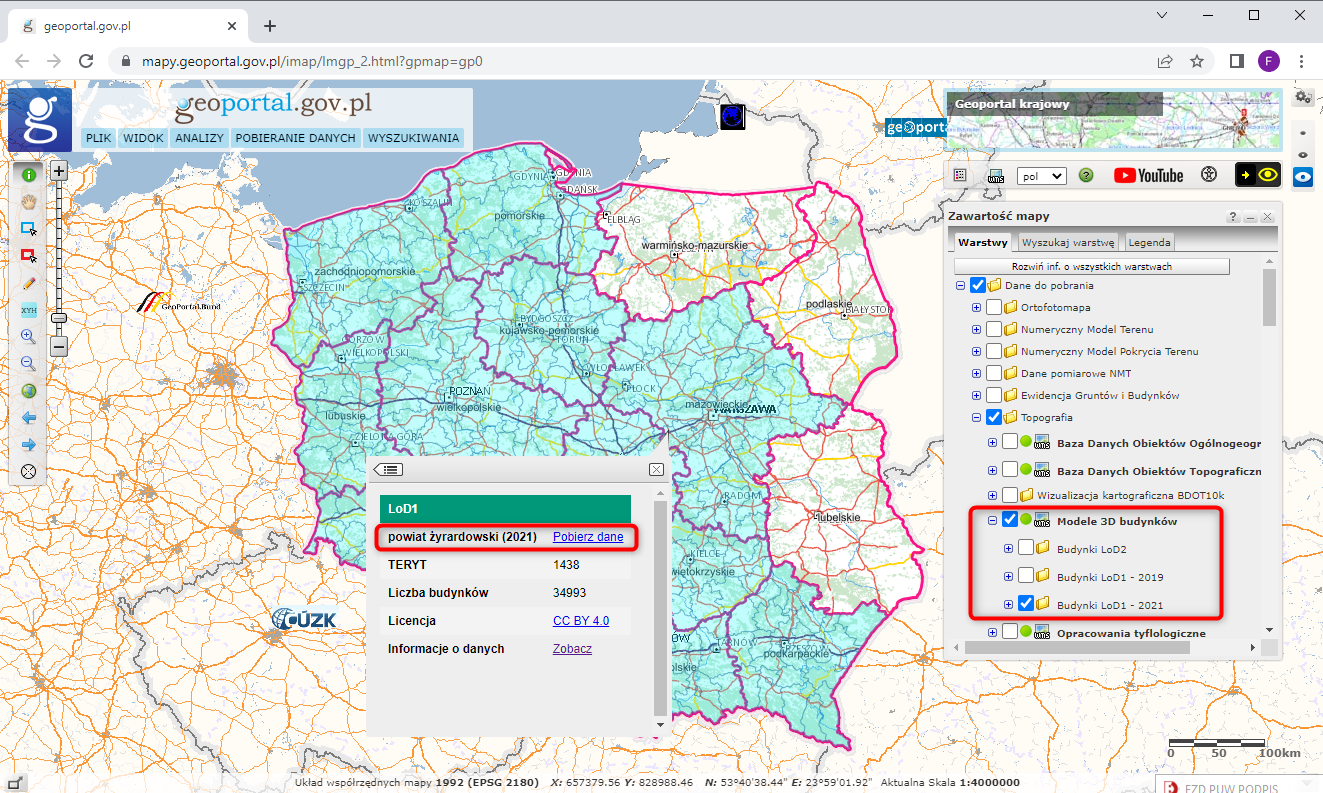Open the YouTube channel icon
Viewport: 1323px width, 793px height.
pyautogui.click(x=1148, y=175)
